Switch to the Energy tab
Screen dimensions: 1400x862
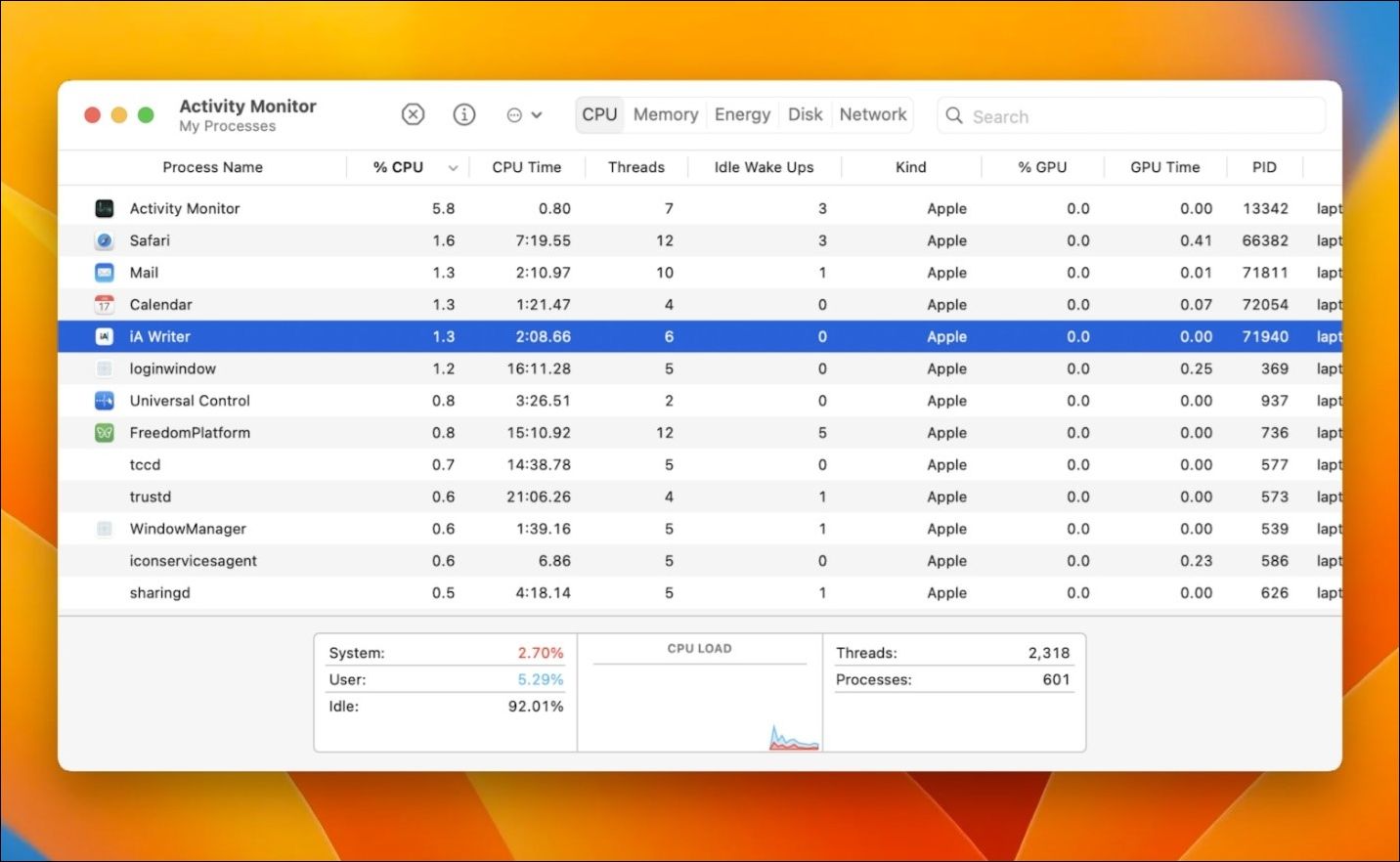[x=742, y=115]
